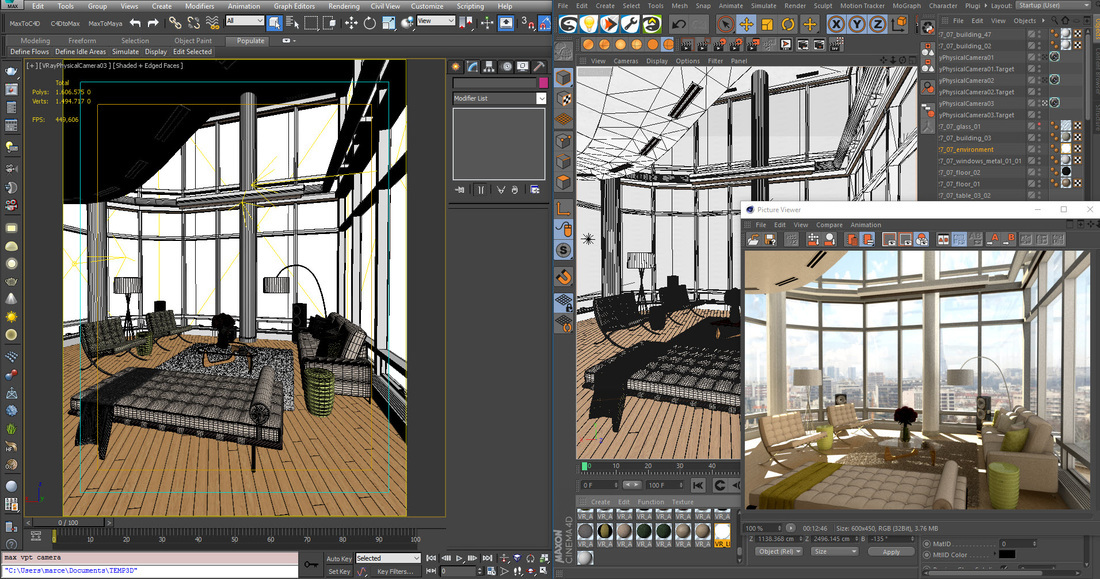The height and width of the screenshot is (579, 1100).
Task: Click the pink object color swatch
Action: (543, 83)
